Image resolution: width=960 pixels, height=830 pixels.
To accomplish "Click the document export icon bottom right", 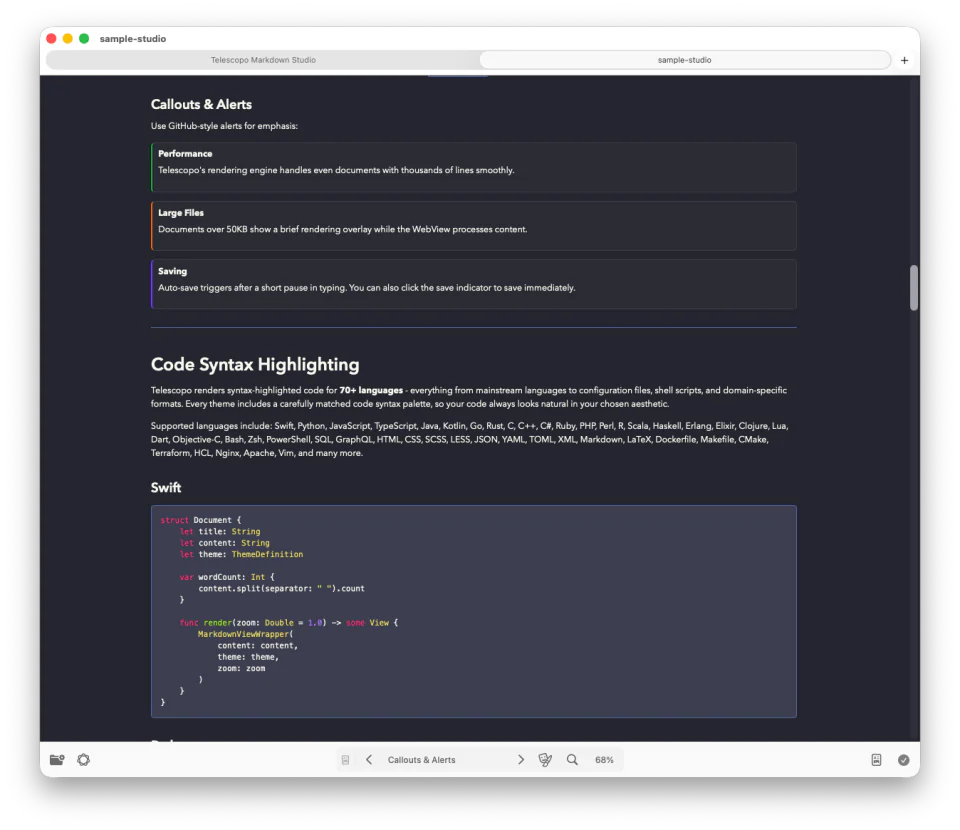I will tap(876, 760).
